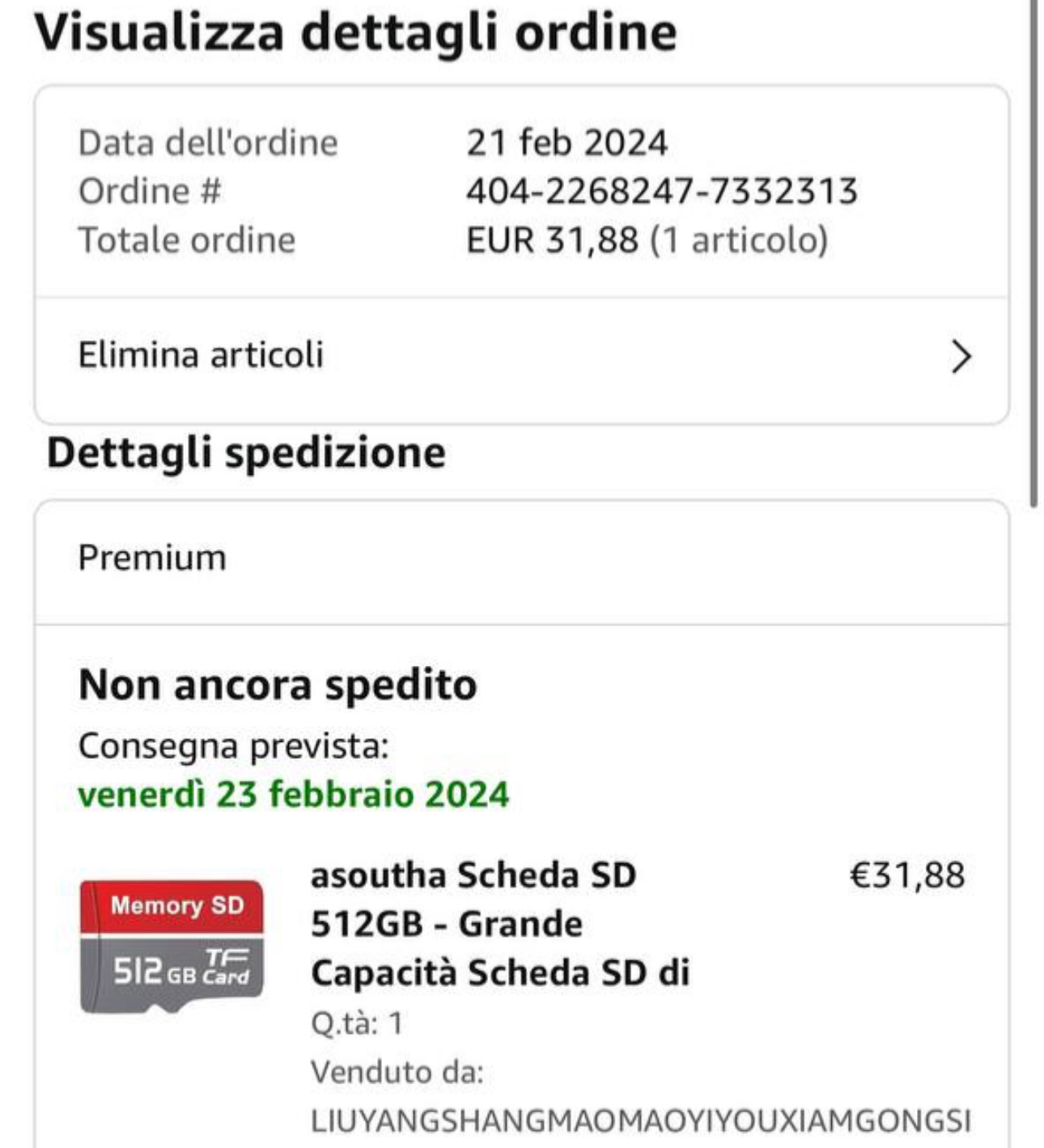Click seller name LIUYANGSHANGMAOMAOYIYOUXIAMGONGSI
This screenshot has height=1148, width=1044.
click(x=640, y=1121)
